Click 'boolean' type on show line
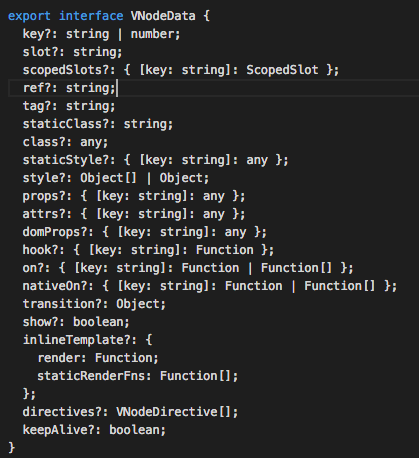Viewport: 419px width, 458px height. (98, 322)
